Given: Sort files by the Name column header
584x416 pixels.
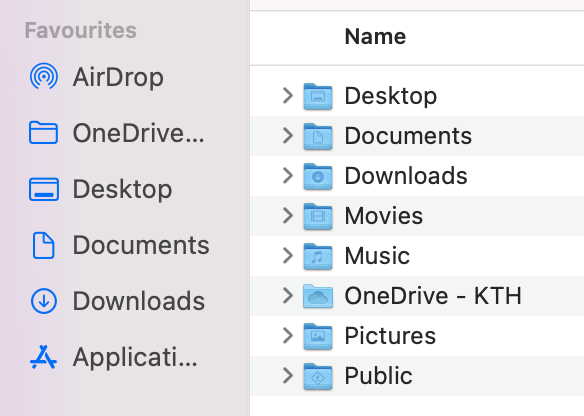Looking at the screenshot, I should click(x=375, y=36).
